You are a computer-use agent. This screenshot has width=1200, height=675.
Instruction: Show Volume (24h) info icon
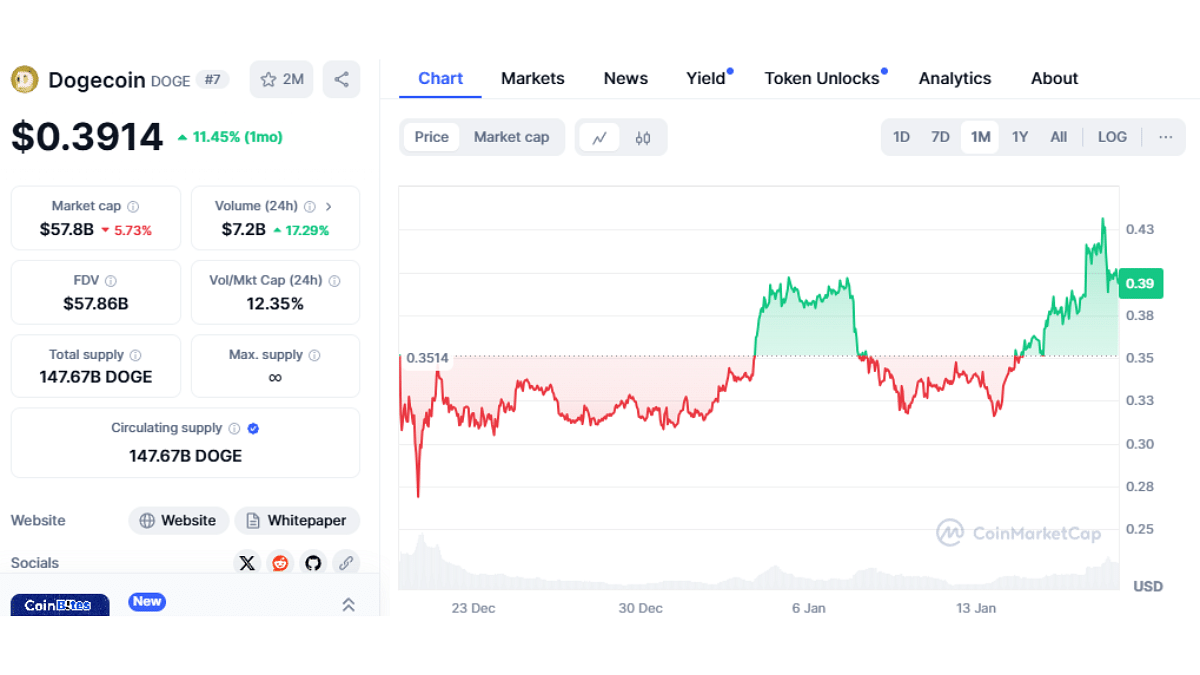point(310,207)
